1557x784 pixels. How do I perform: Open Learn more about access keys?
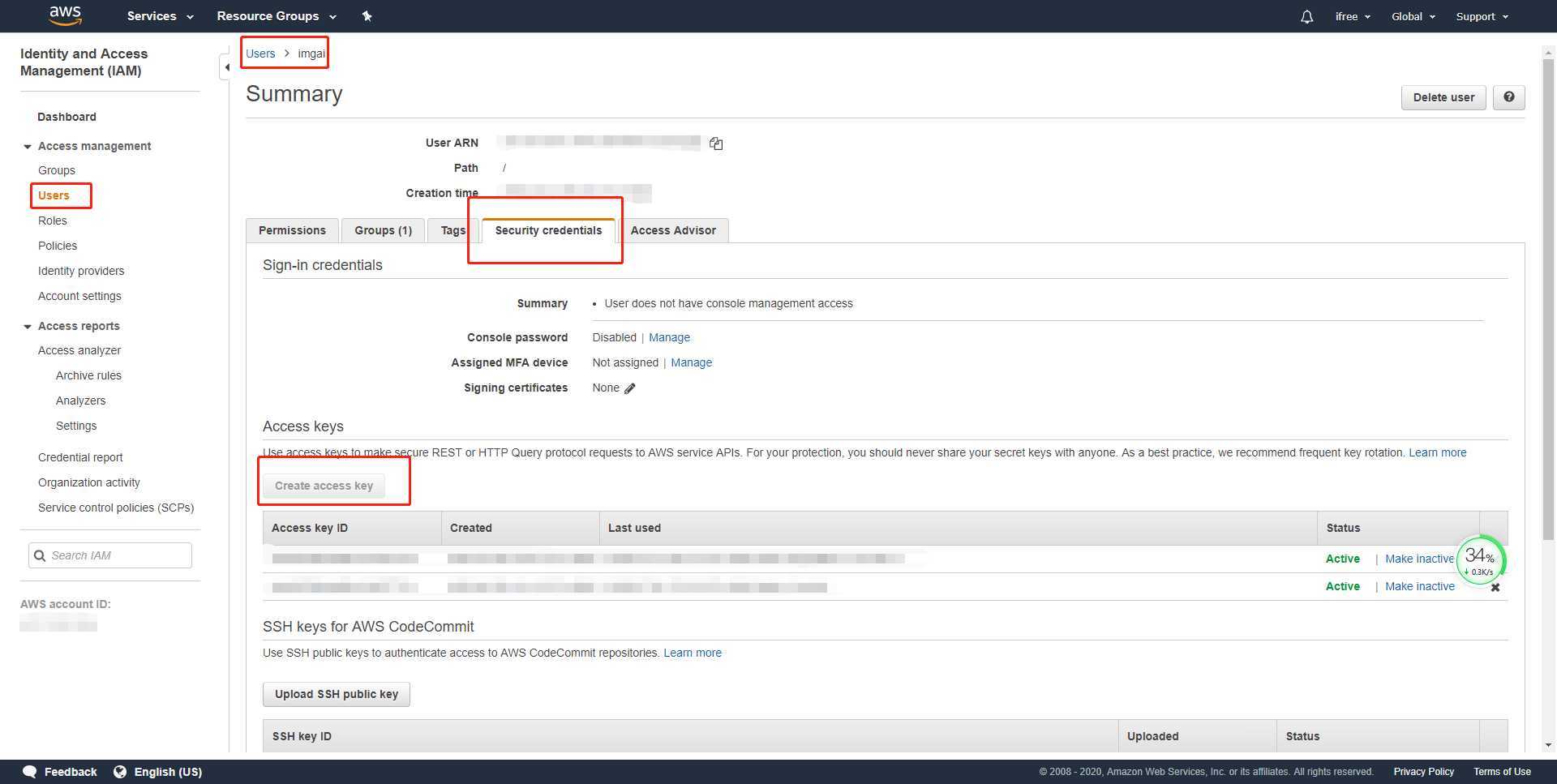point(1437,452)
